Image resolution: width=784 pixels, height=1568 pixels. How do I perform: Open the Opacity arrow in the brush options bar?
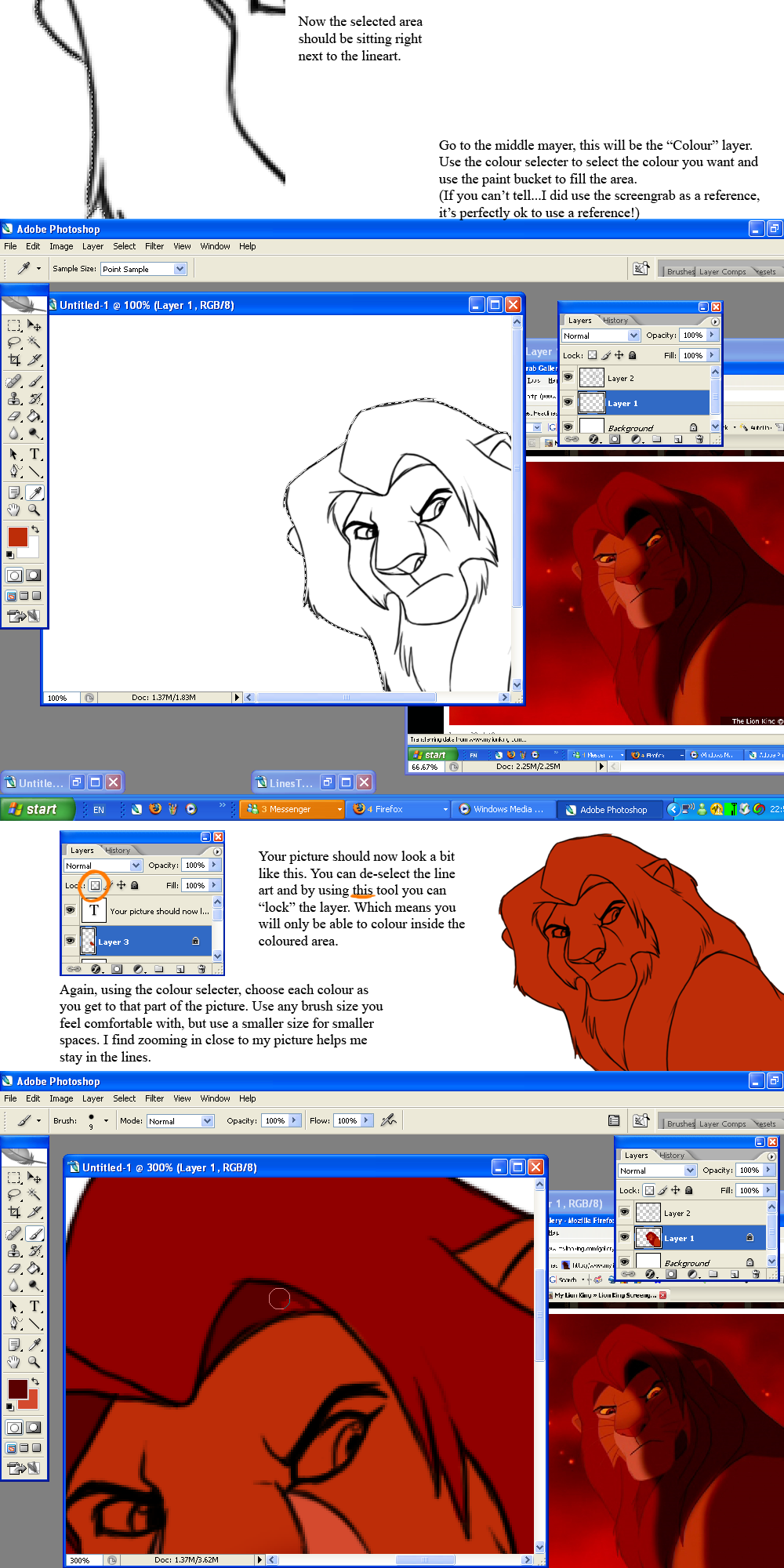294,1120
